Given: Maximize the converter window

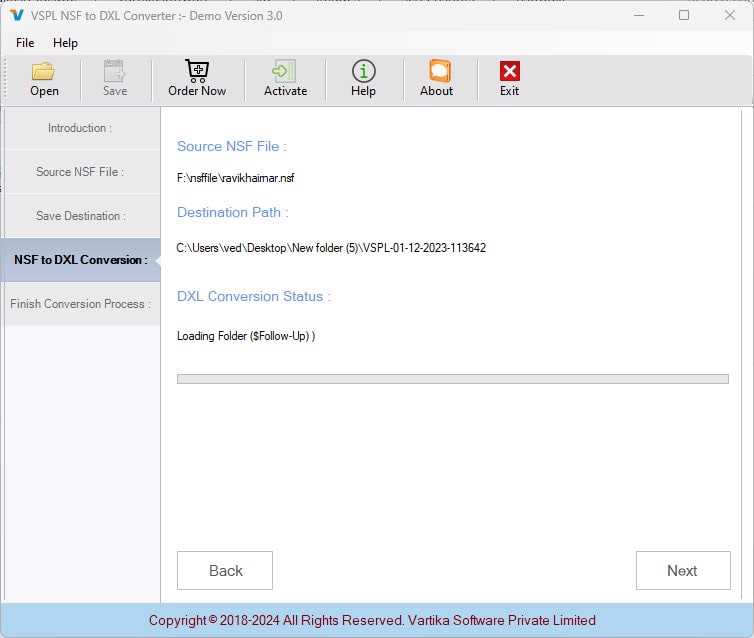Looking at the screenshot, I should 684,15.
